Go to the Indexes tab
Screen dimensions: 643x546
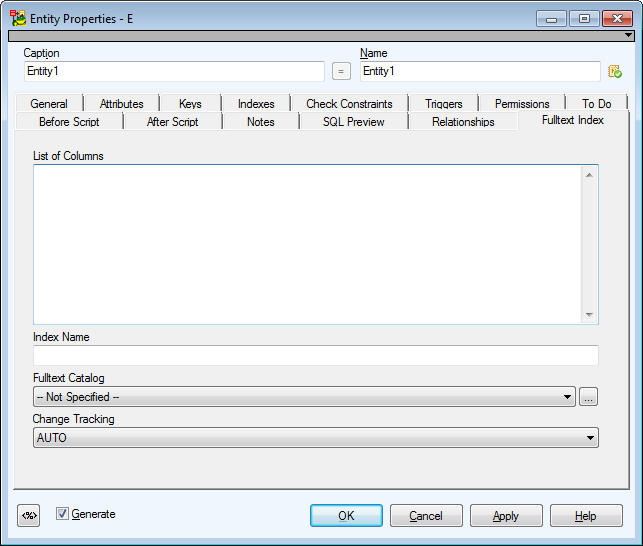point(256,104)
